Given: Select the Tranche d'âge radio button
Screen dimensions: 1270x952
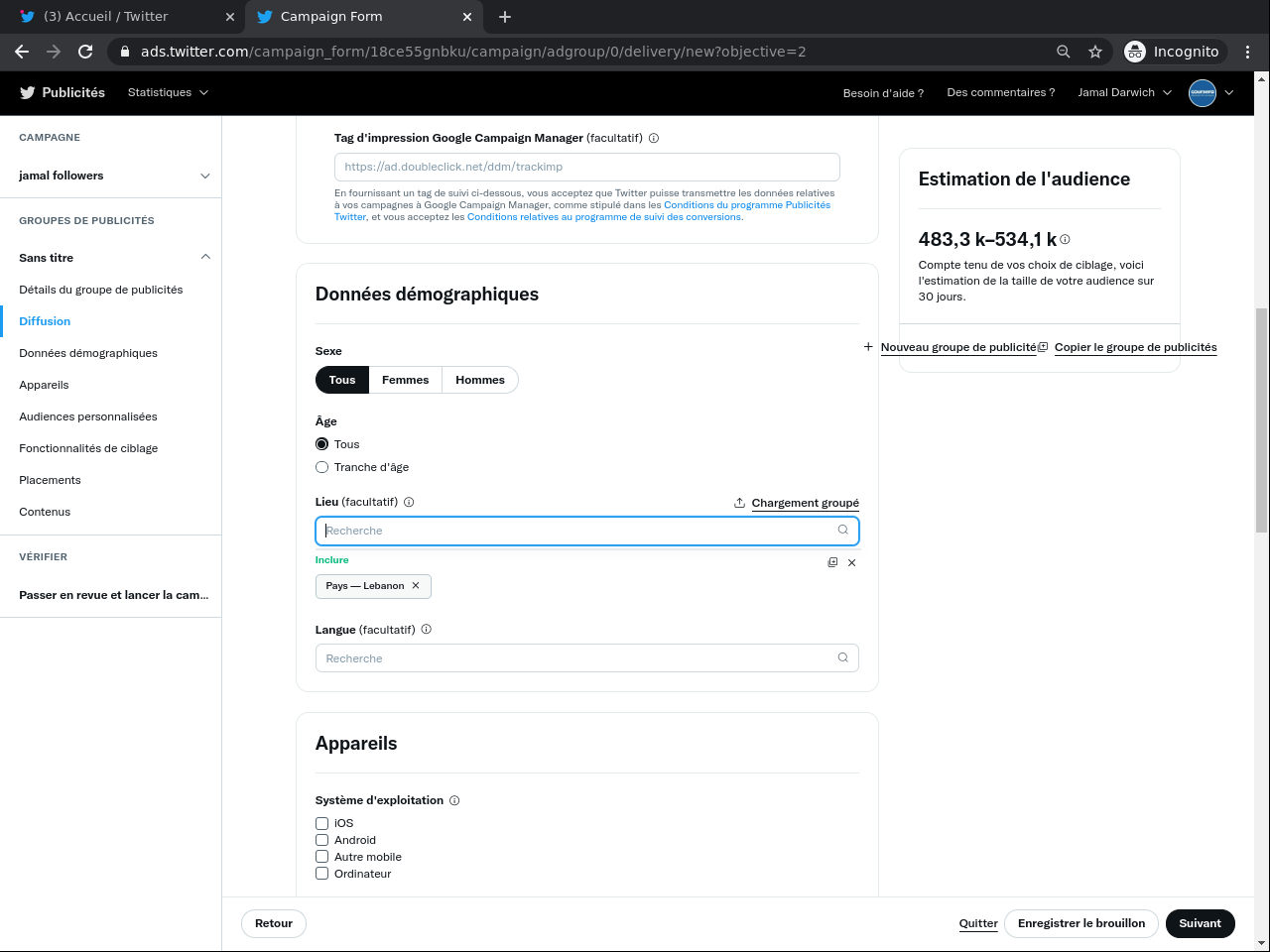Looking at the screenshot, I should pyautogui.click(x=321, y=467).
